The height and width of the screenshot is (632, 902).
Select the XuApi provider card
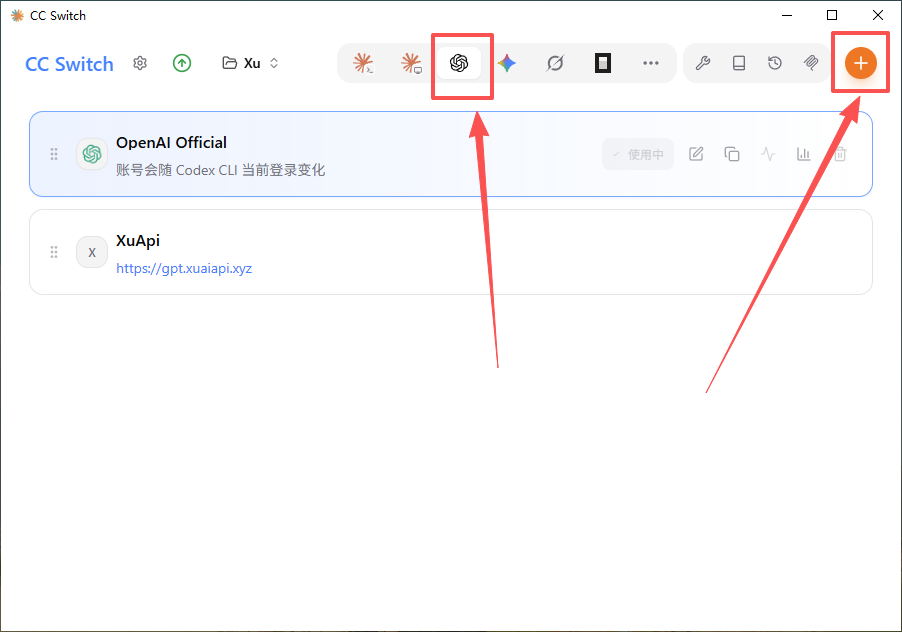tap(451, 252)
